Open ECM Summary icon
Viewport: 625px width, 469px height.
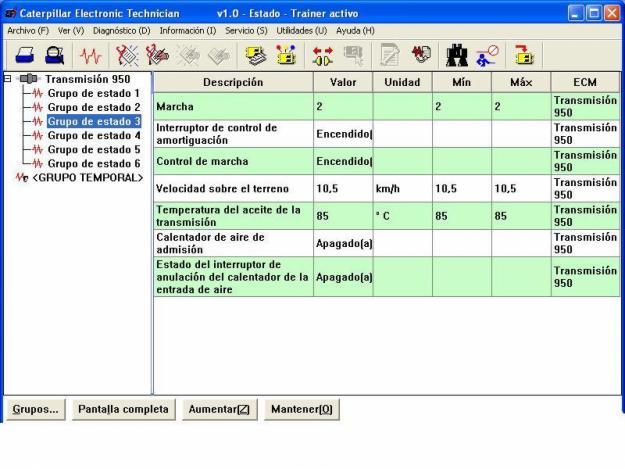click(x=256, y=55)
